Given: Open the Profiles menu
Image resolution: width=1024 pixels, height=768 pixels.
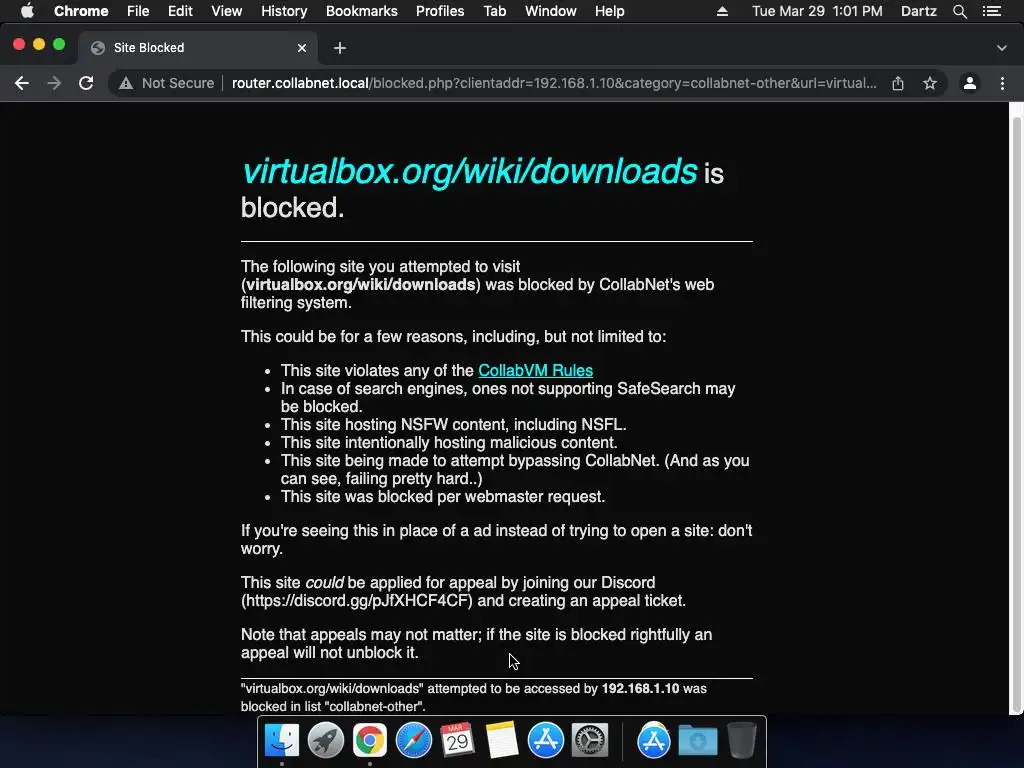Looking at the screenshot, I should [x=440, y=11].
